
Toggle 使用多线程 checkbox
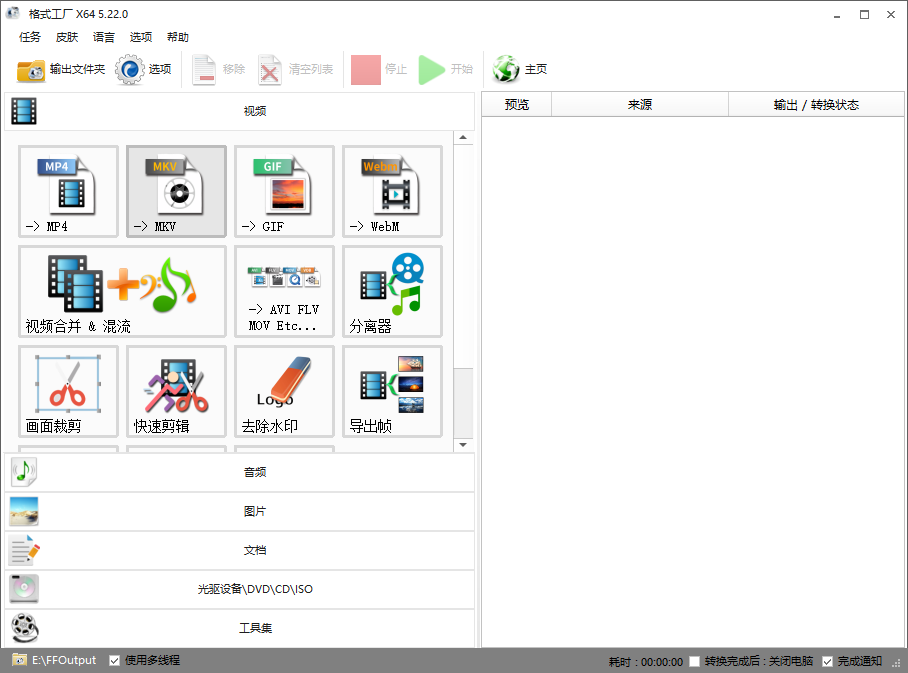click(115, 660)
